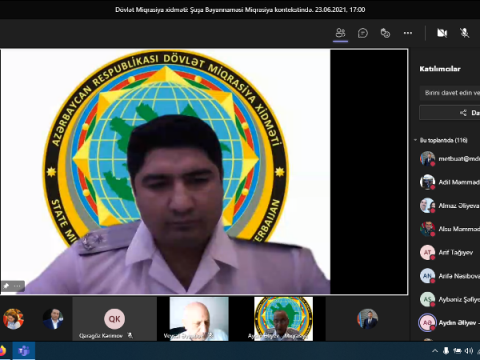
Task: Select participant Almaz Əliyeva in list
Action: click(x=450, y=206)
